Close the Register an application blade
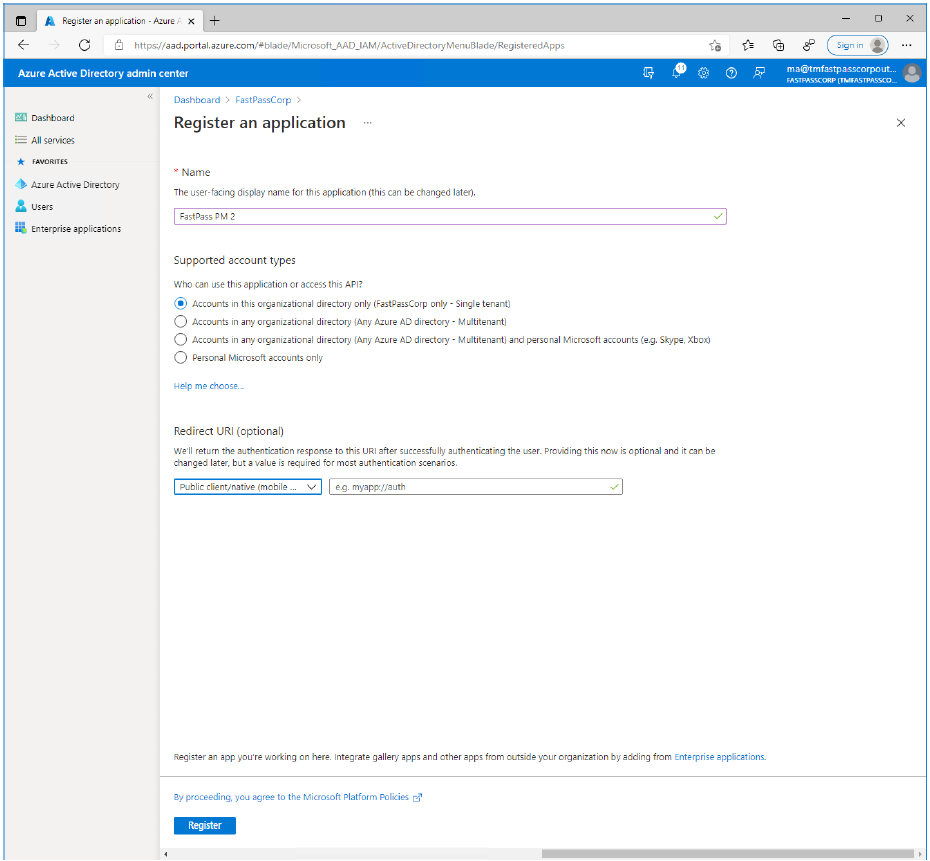930x861 pixels. coord(900,123)
